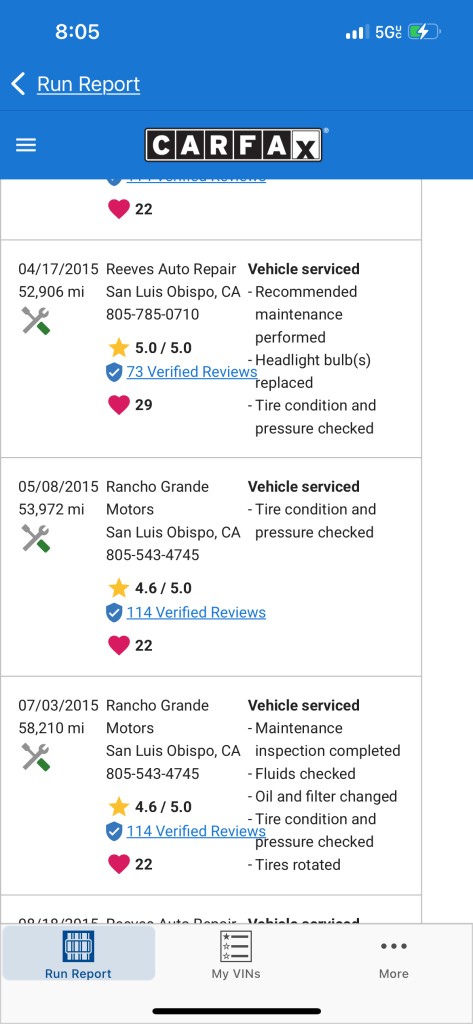Go back via the Run Report link
This screenshot has width=473, height=1024.
[88, 84]
